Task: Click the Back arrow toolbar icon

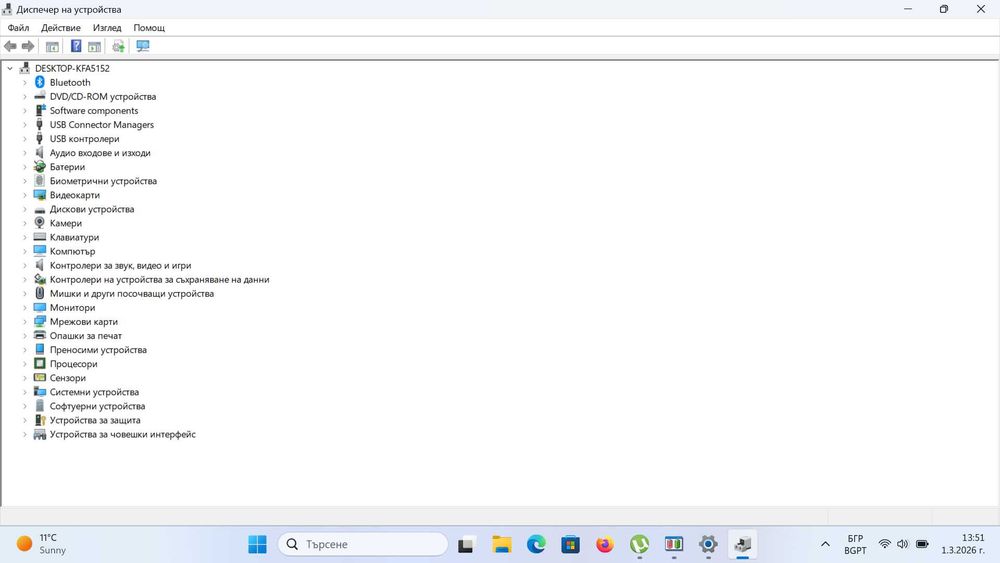Action: tap(10, 46)
